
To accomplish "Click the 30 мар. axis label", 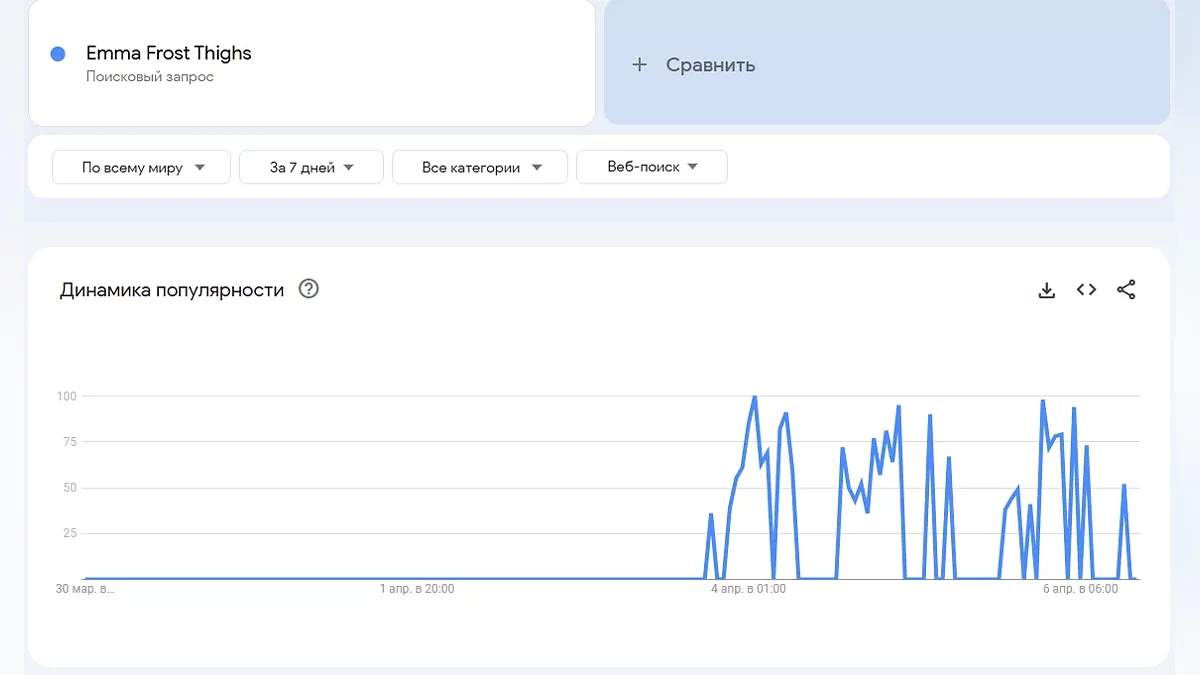I will (x=85, y=589).
